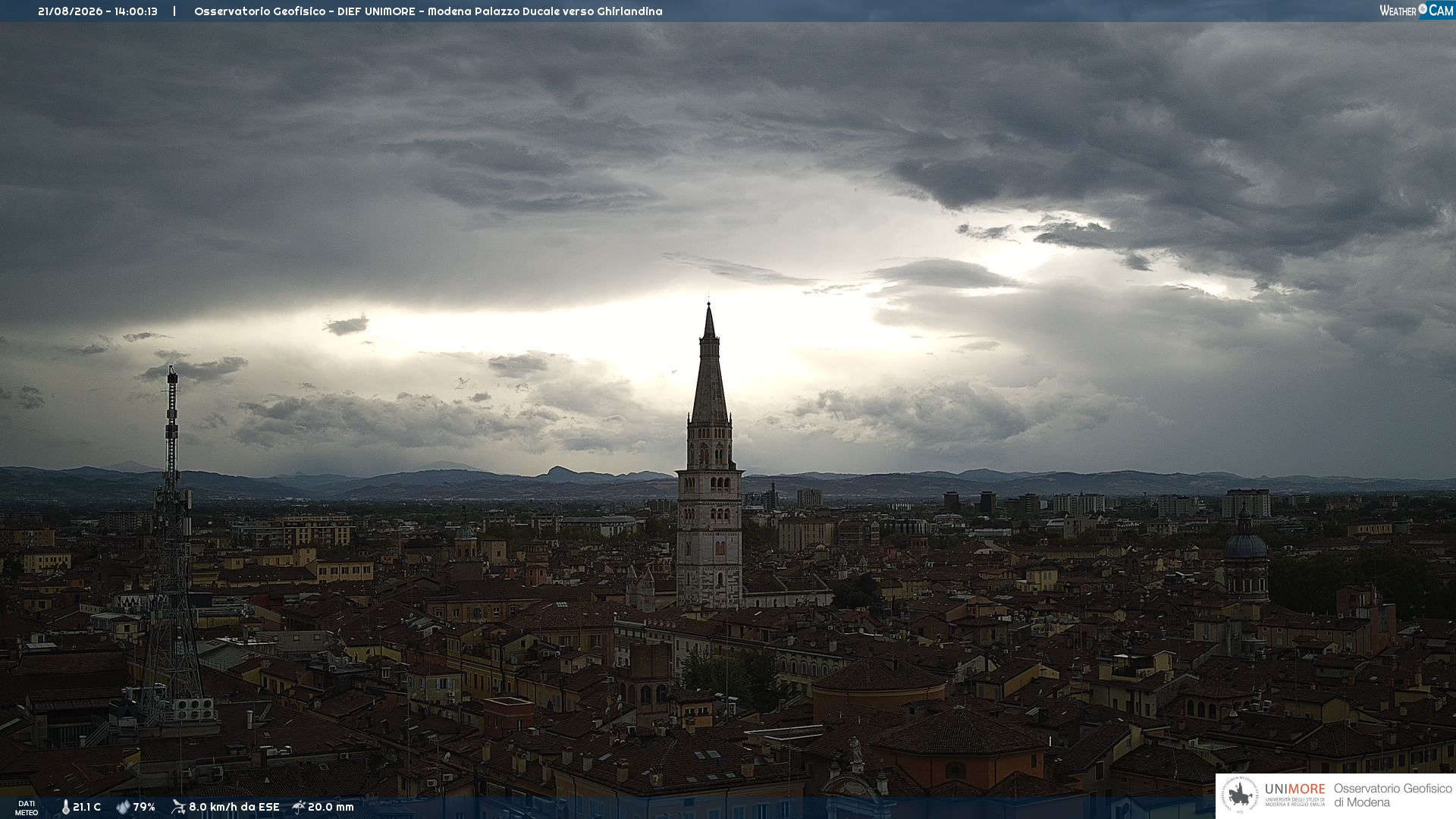This screenshot has height=819, width=1456.
Task: Click the telecom antenna mast at left
Action: [x=171, y=546]
